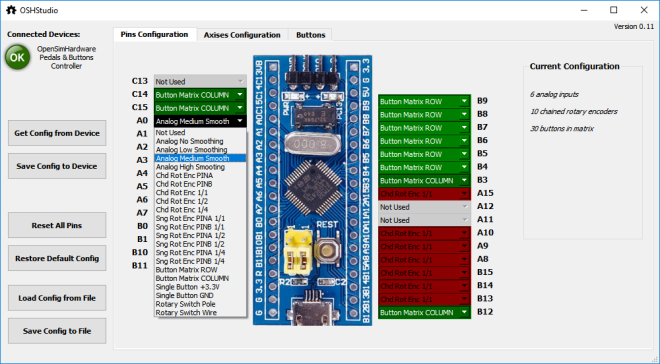Image resolution: width=660 pixels, height=364 pixels.
Task: Select Analog High Smooting from the list
Action: pos(190,167)
